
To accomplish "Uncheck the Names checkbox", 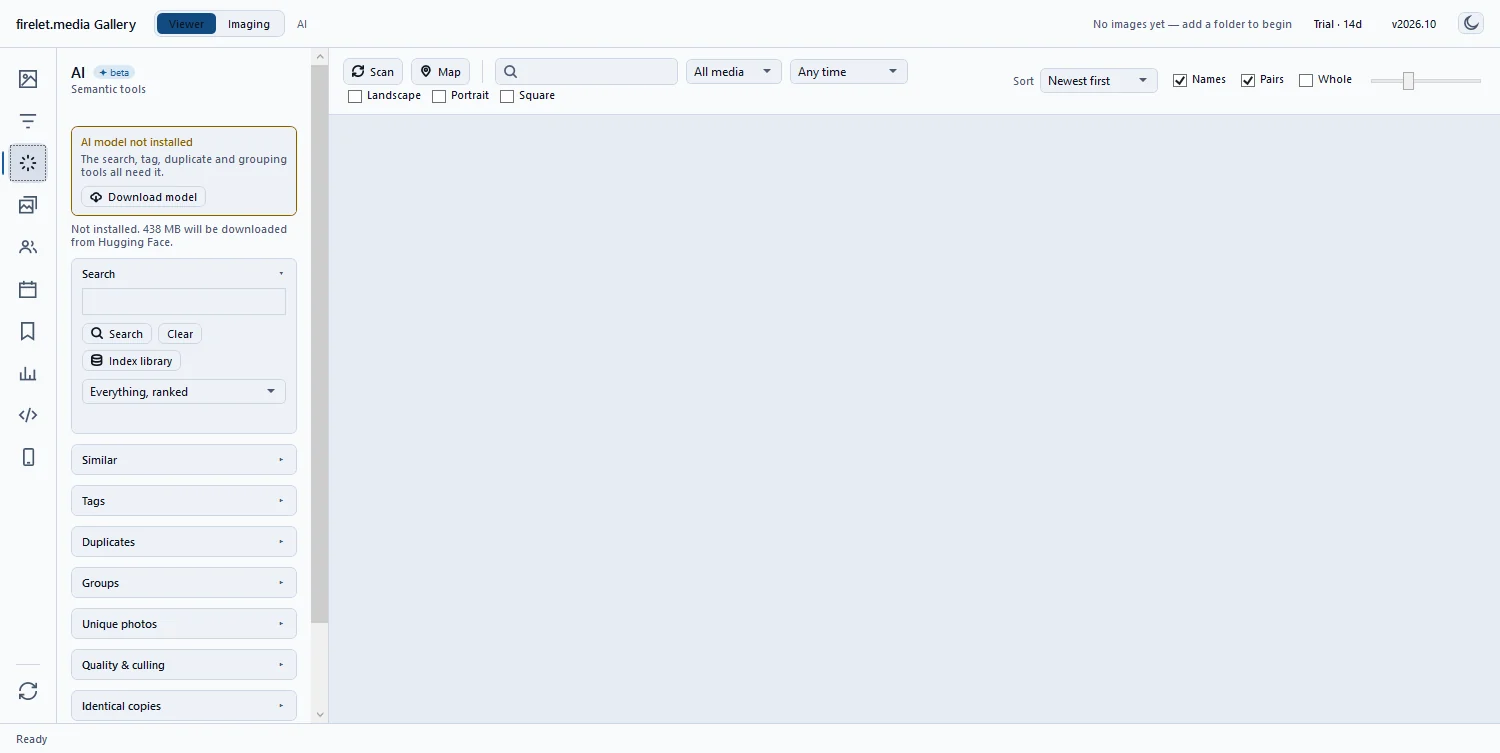I will pos(1180,80).
